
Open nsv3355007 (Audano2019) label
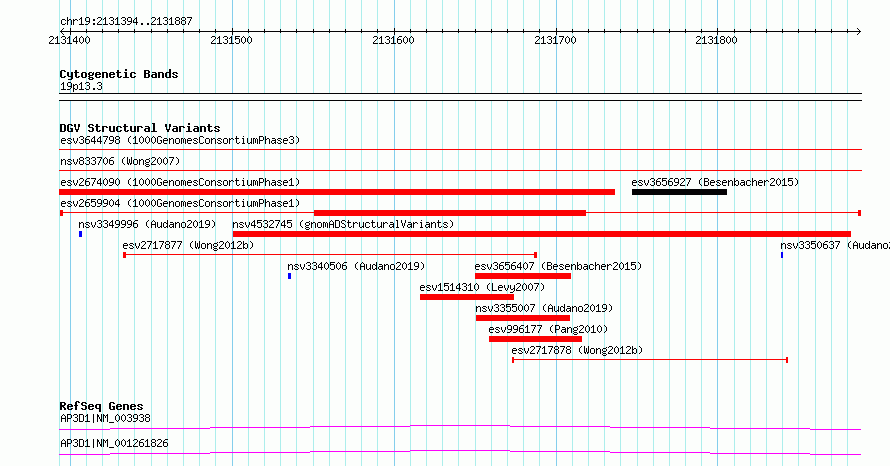click(x=544, y=308)
